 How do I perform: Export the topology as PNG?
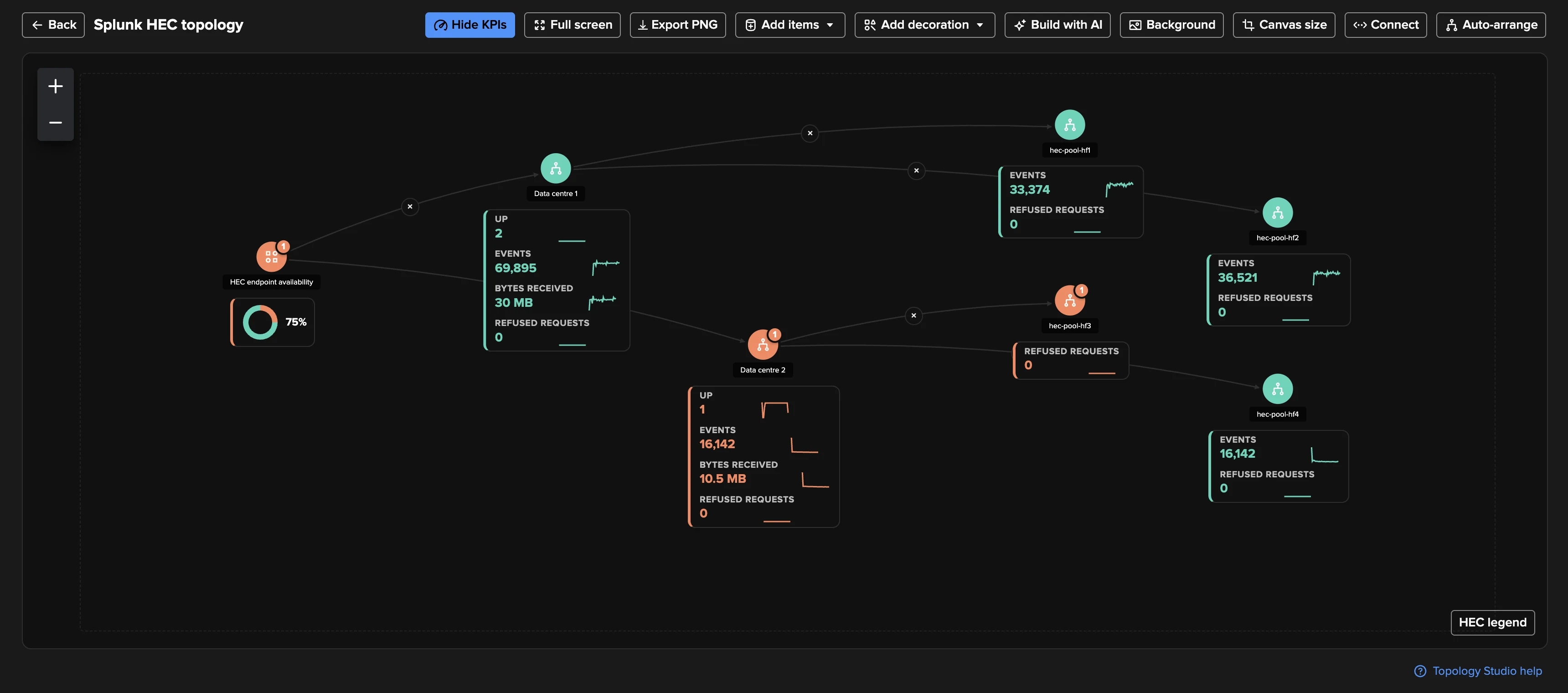677,25
